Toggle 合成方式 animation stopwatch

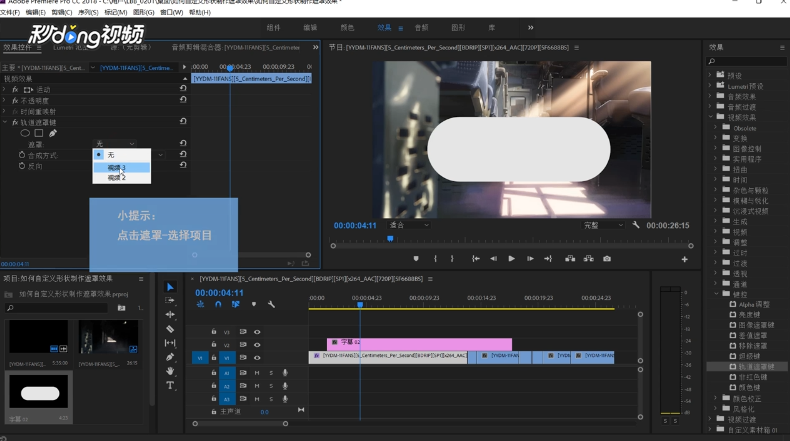22,155
